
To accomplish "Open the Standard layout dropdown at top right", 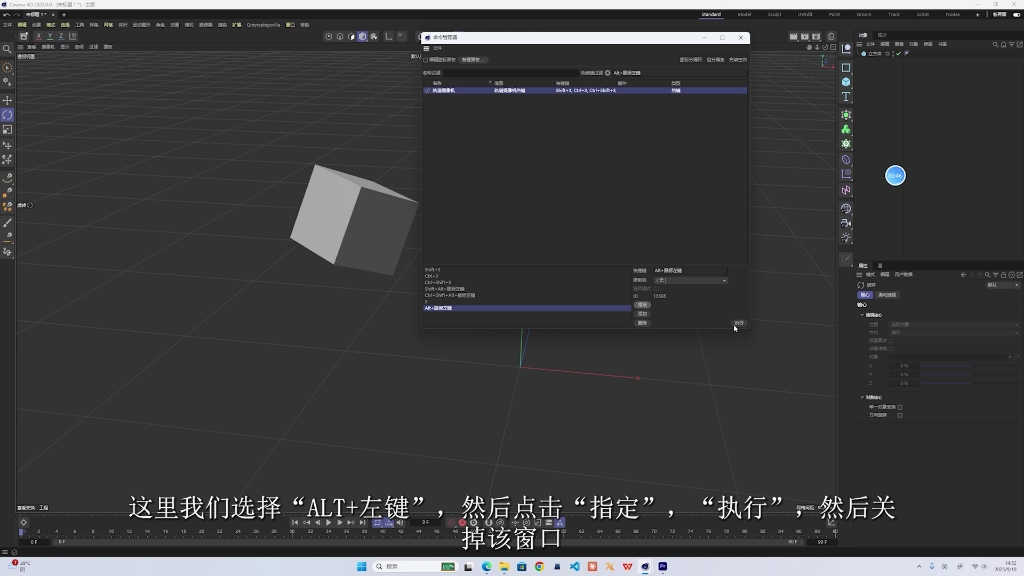I will [x=713, y=14].
